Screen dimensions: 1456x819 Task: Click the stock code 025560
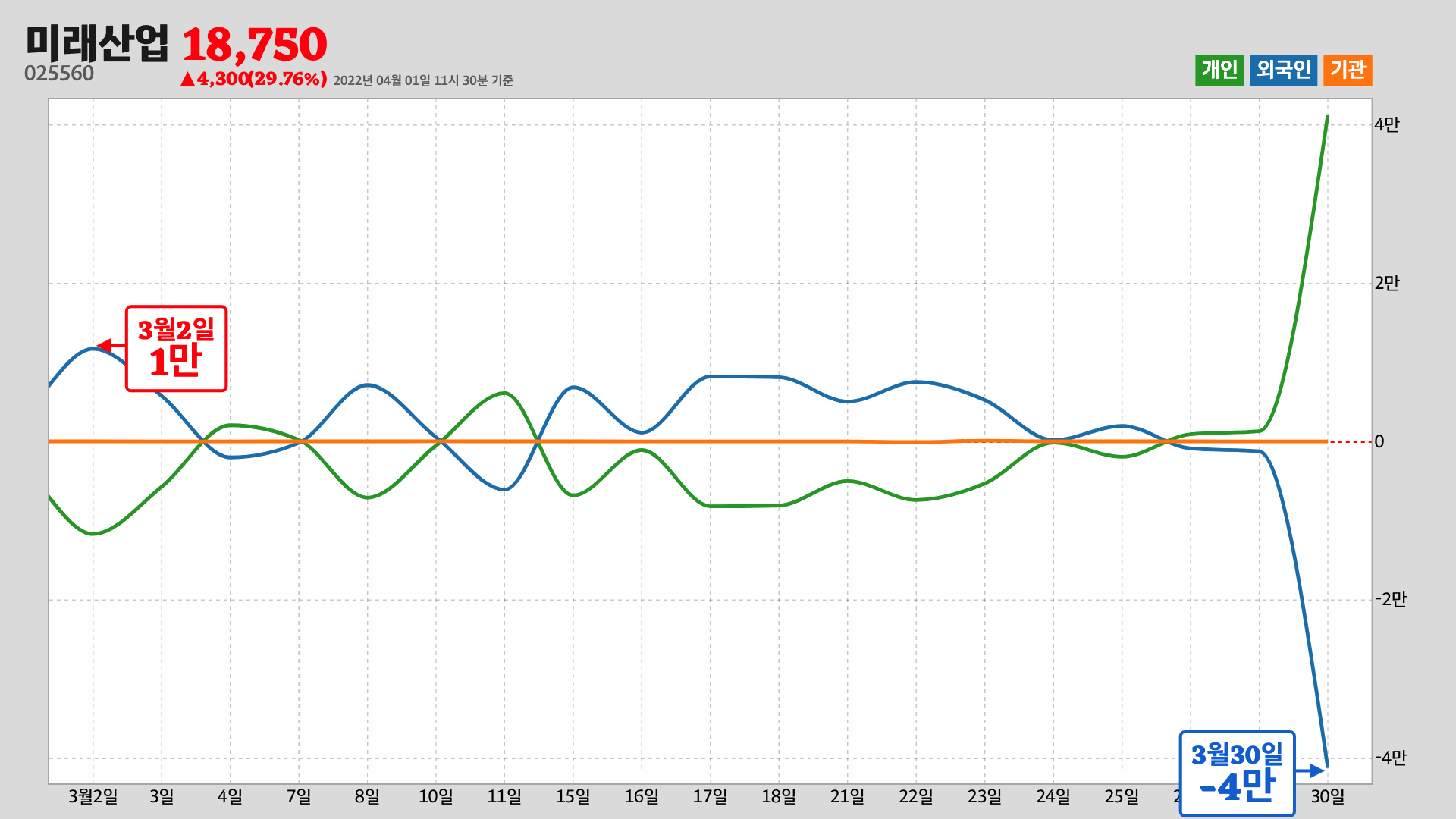pos(59,74)
